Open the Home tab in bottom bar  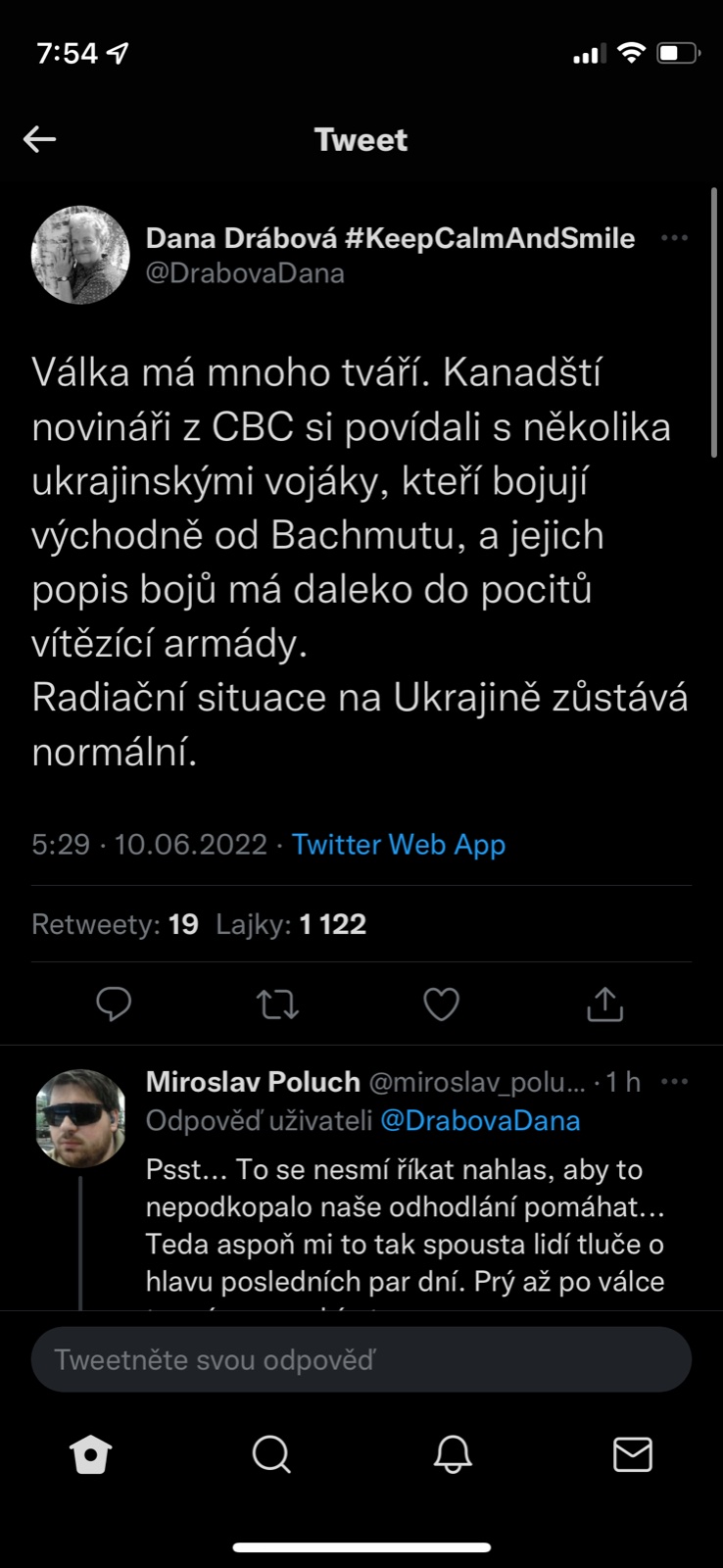pyautogui.click(x=91, y=1455)
